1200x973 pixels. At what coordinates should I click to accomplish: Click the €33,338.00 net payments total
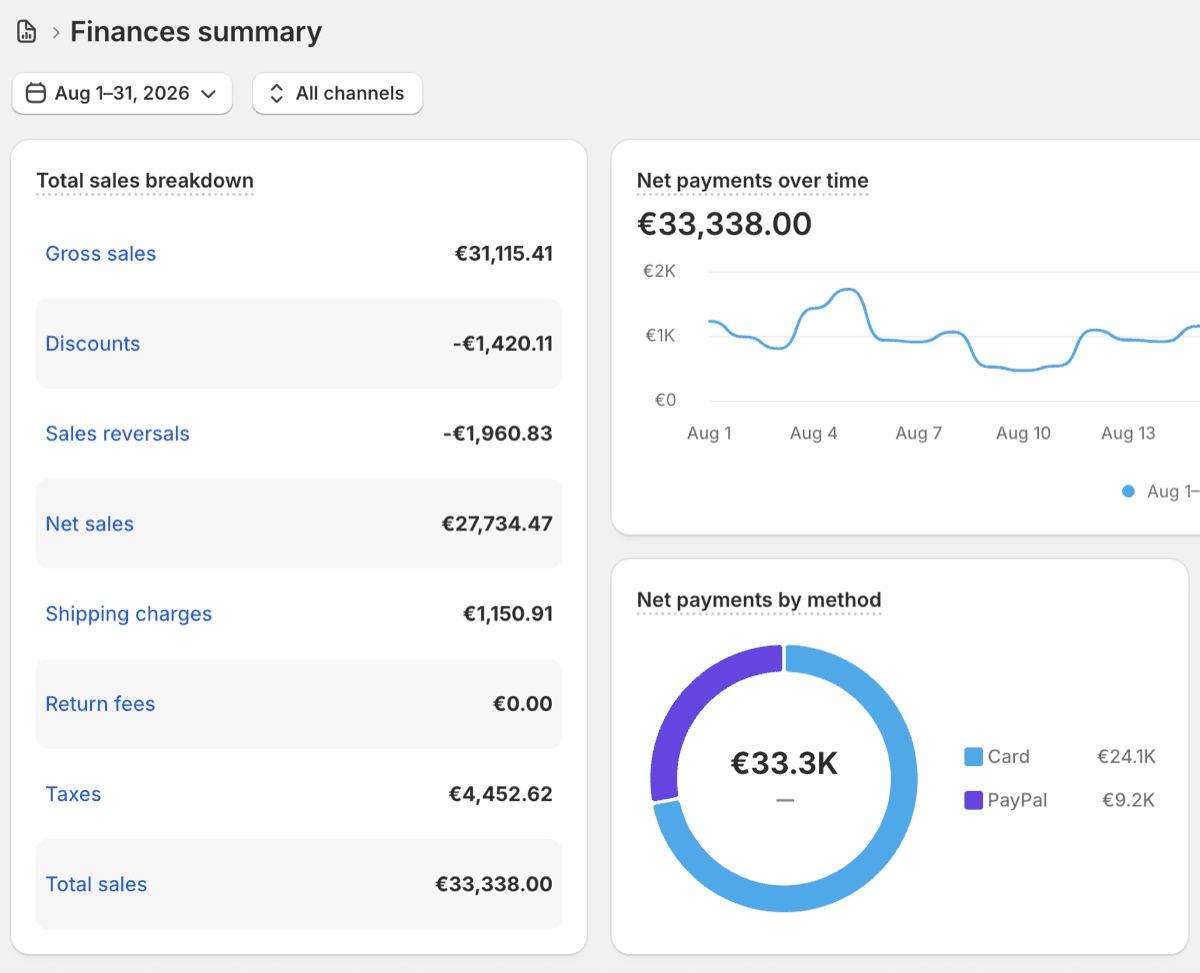coord(724,224)
